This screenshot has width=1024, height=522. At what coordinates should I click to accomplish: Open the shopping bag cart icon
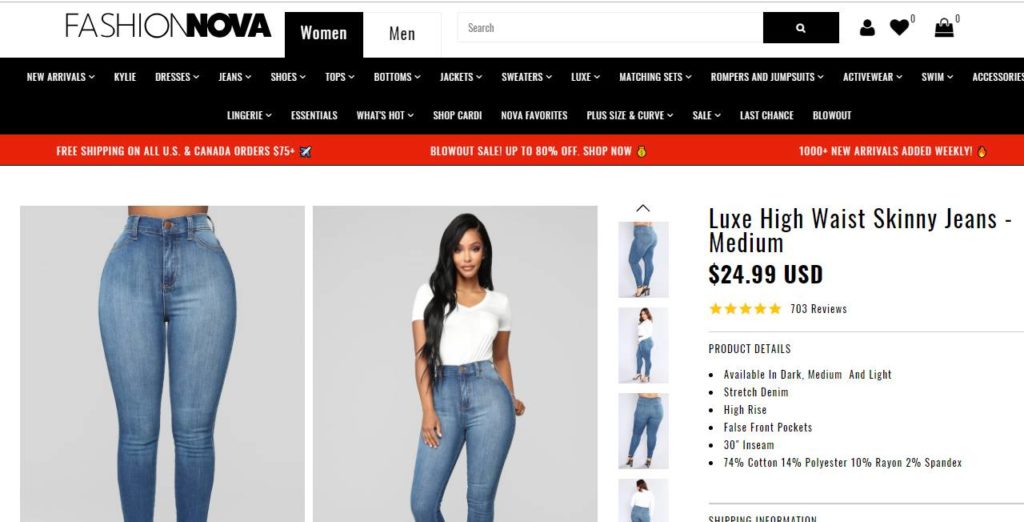[944, 27]
